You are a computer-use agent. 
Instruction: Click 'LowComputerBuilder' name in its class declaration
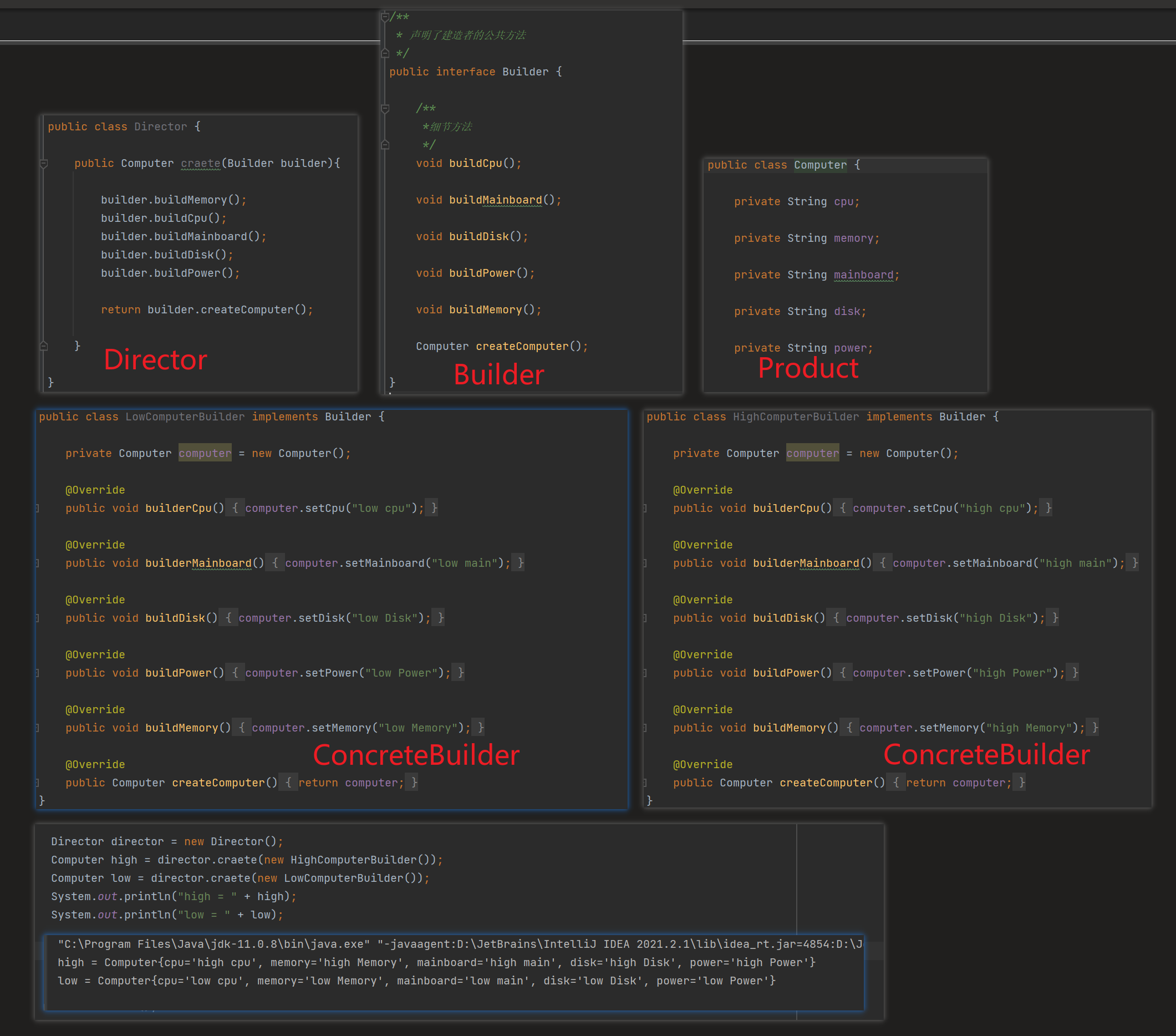[x=185, y=417]
